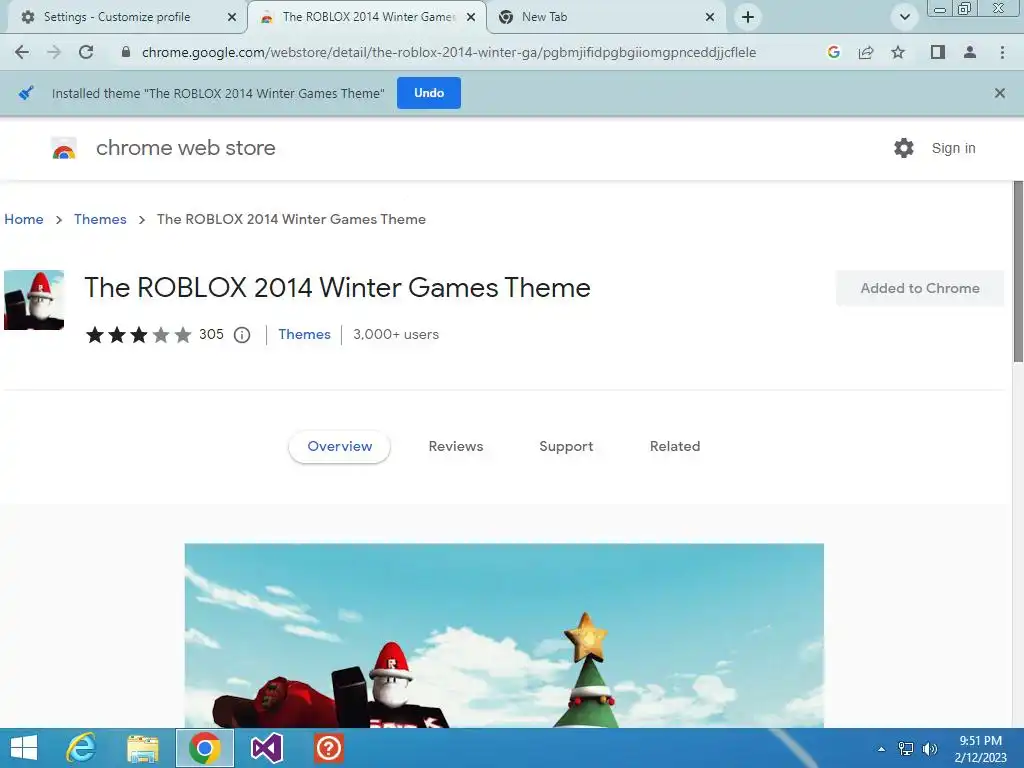Click the address bar URL

pos(449,52)
